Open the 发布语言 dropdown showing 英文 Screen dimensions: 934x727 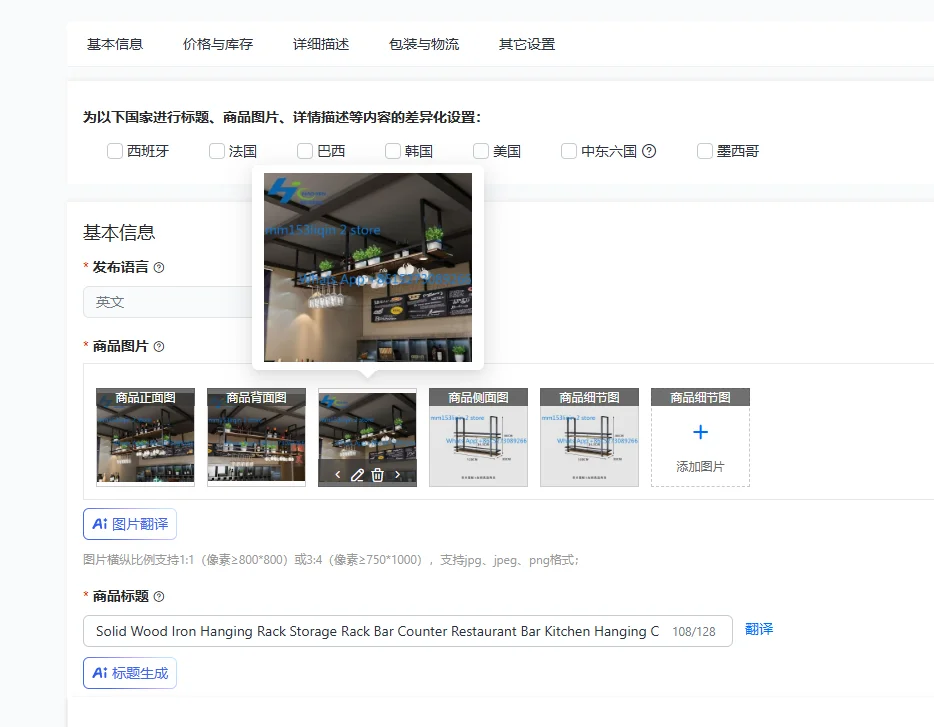(x=168, y=302)
